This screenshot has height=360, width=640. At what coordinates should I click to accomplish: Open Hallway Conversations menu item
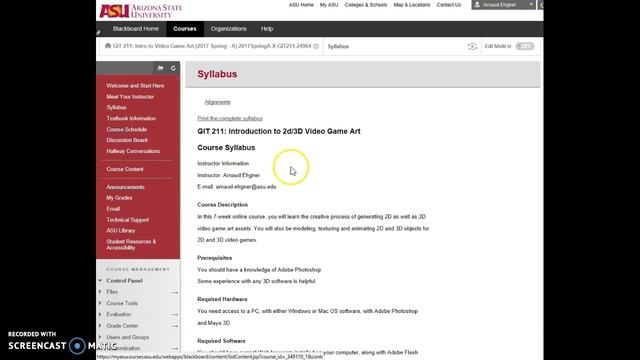coord(133,151)
